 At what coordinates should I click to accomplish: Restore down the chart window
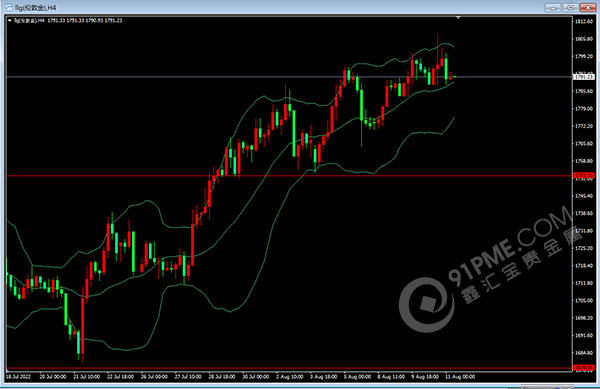pyautogui.click(x=570, y=8)
